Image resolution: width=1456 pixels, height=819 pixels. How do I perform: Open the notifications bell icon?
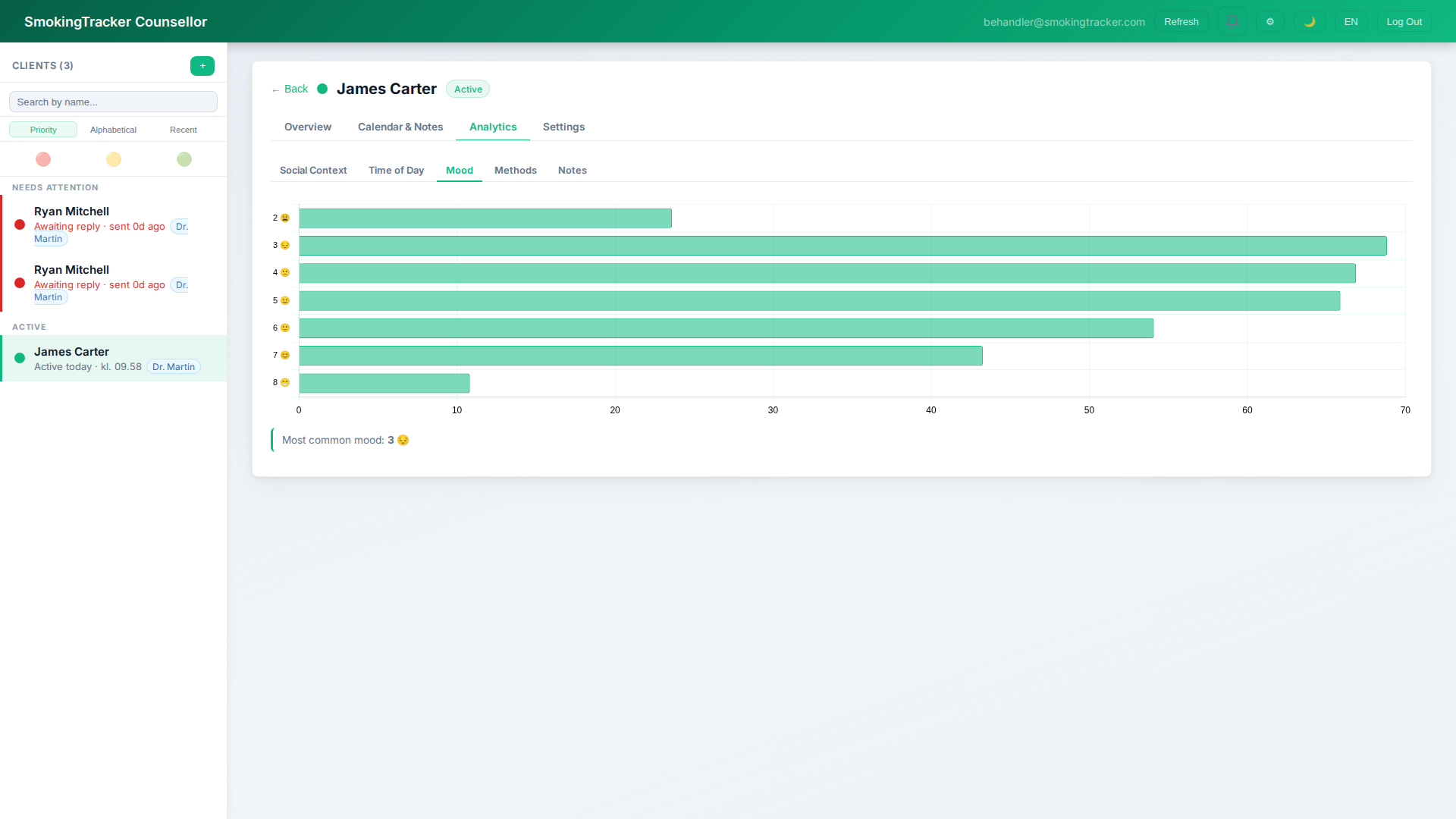click(x=1232, y=21)
